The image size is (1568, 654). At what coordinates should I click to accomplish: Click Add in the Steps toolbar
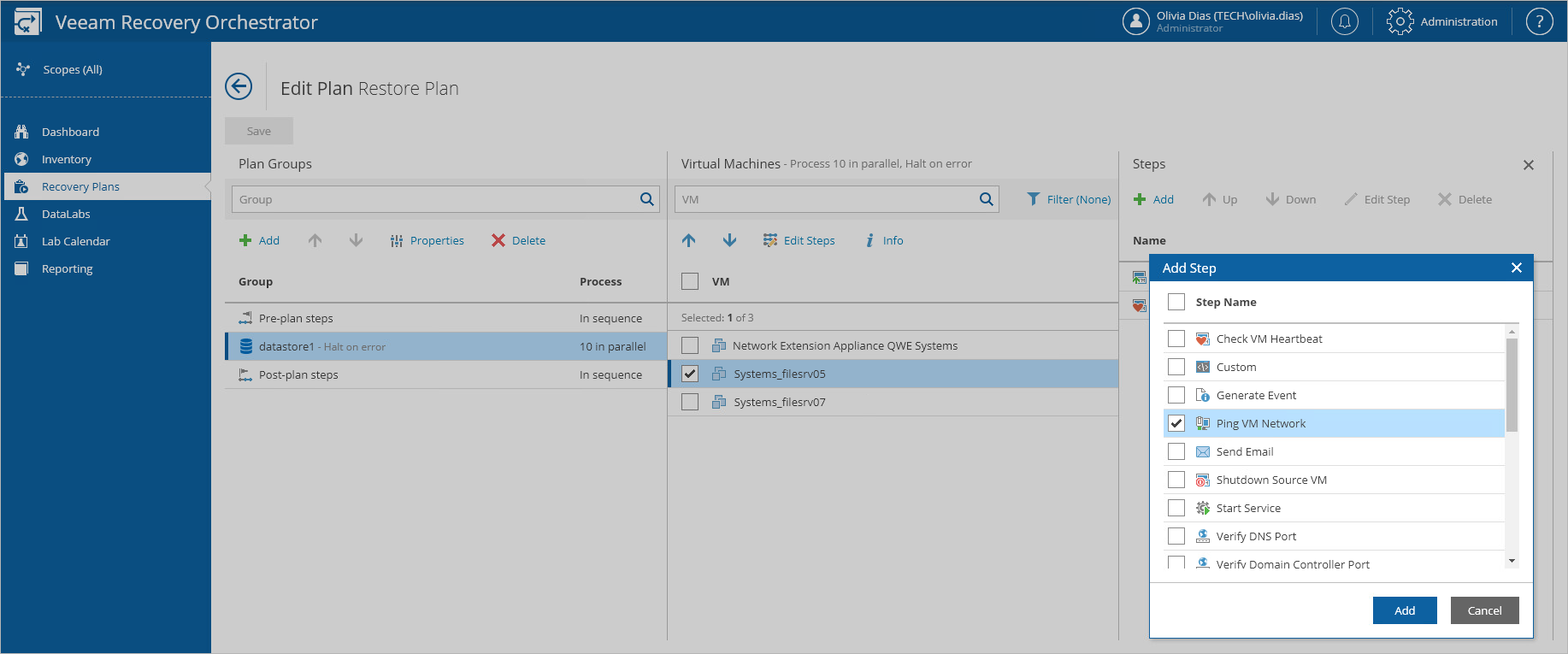point(1153,199)
